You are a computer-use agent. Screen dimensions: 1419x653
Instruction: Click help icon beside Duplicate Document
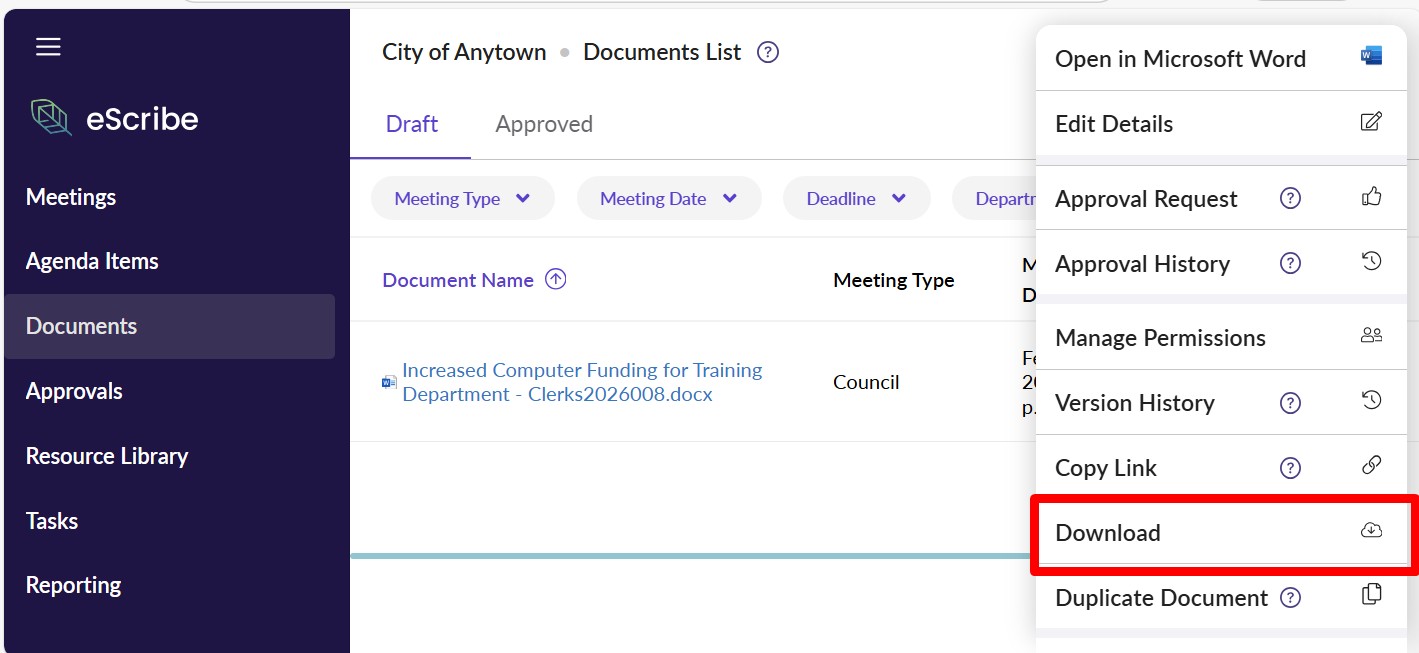point(1291,598)
